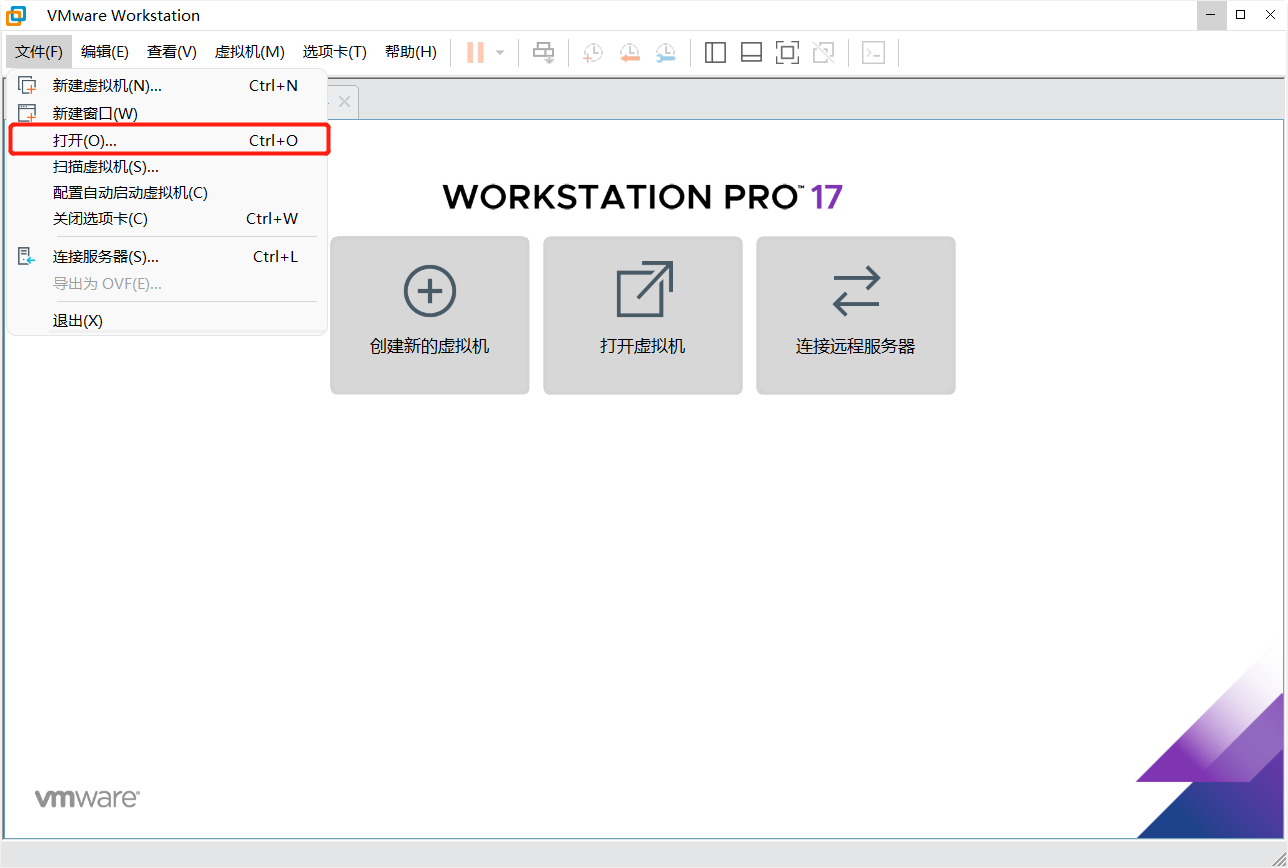Open the 编辑(E) menu

105,52
